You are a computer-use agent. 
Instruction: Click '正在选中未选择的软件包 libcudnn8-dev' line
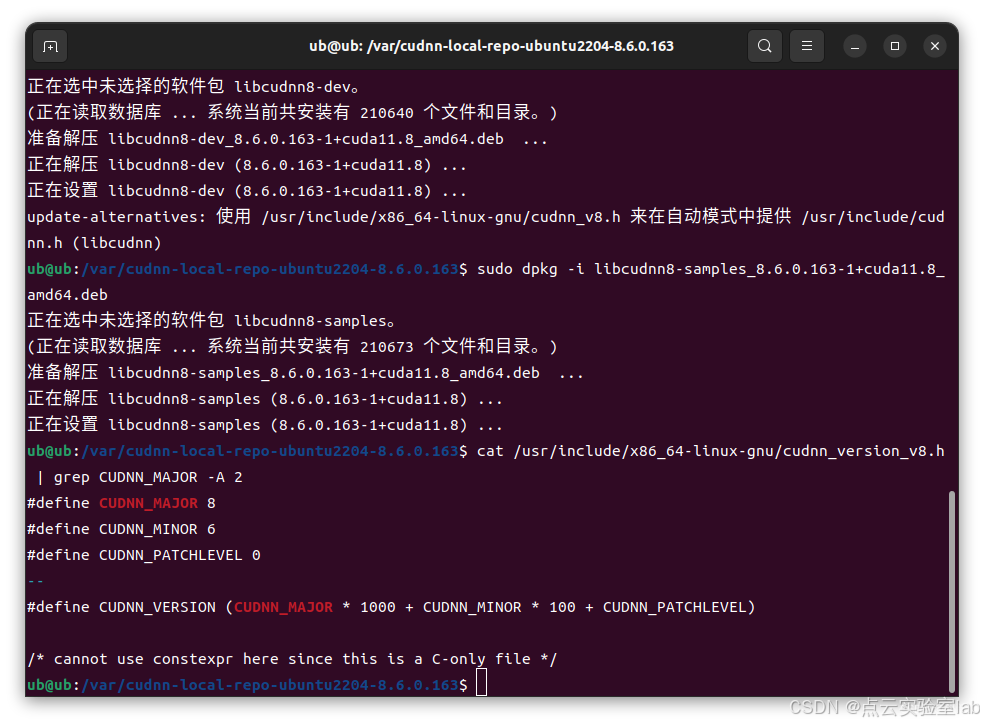pos(193,87)
